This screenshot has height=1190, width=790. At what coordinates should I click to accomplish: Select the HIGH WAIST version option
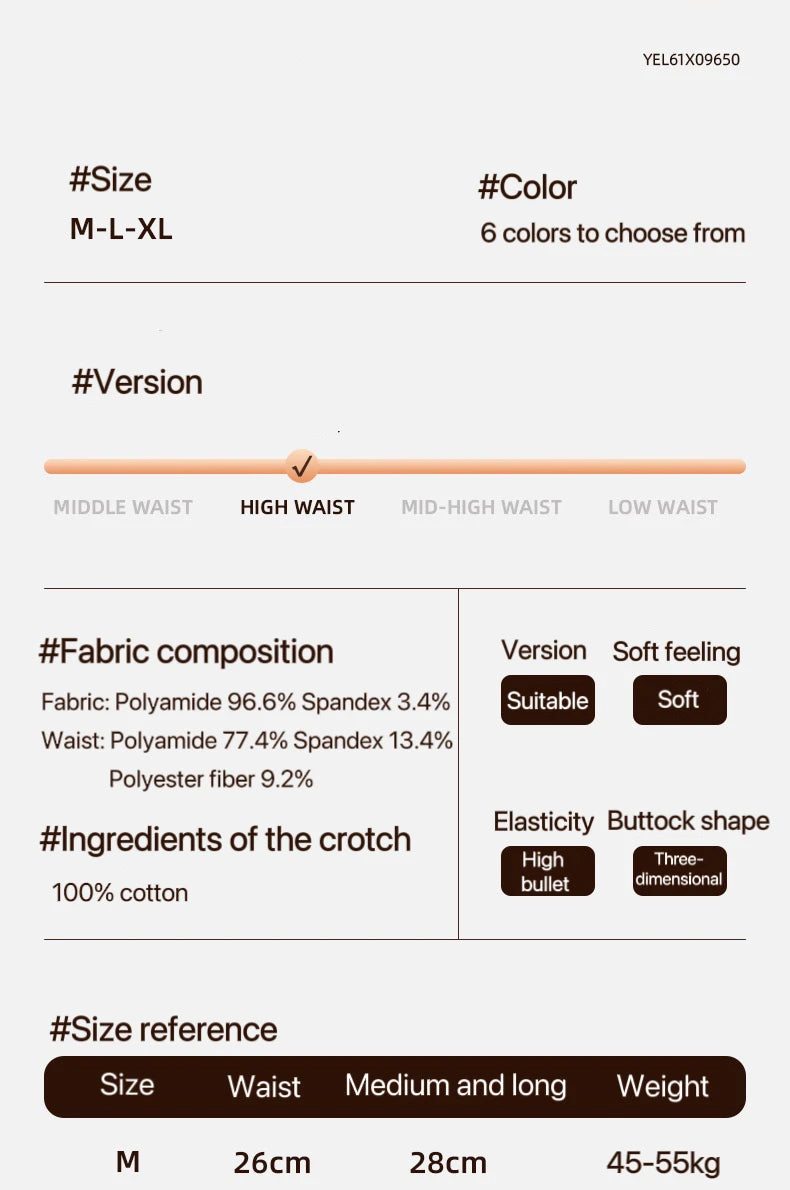click(297, 507)
